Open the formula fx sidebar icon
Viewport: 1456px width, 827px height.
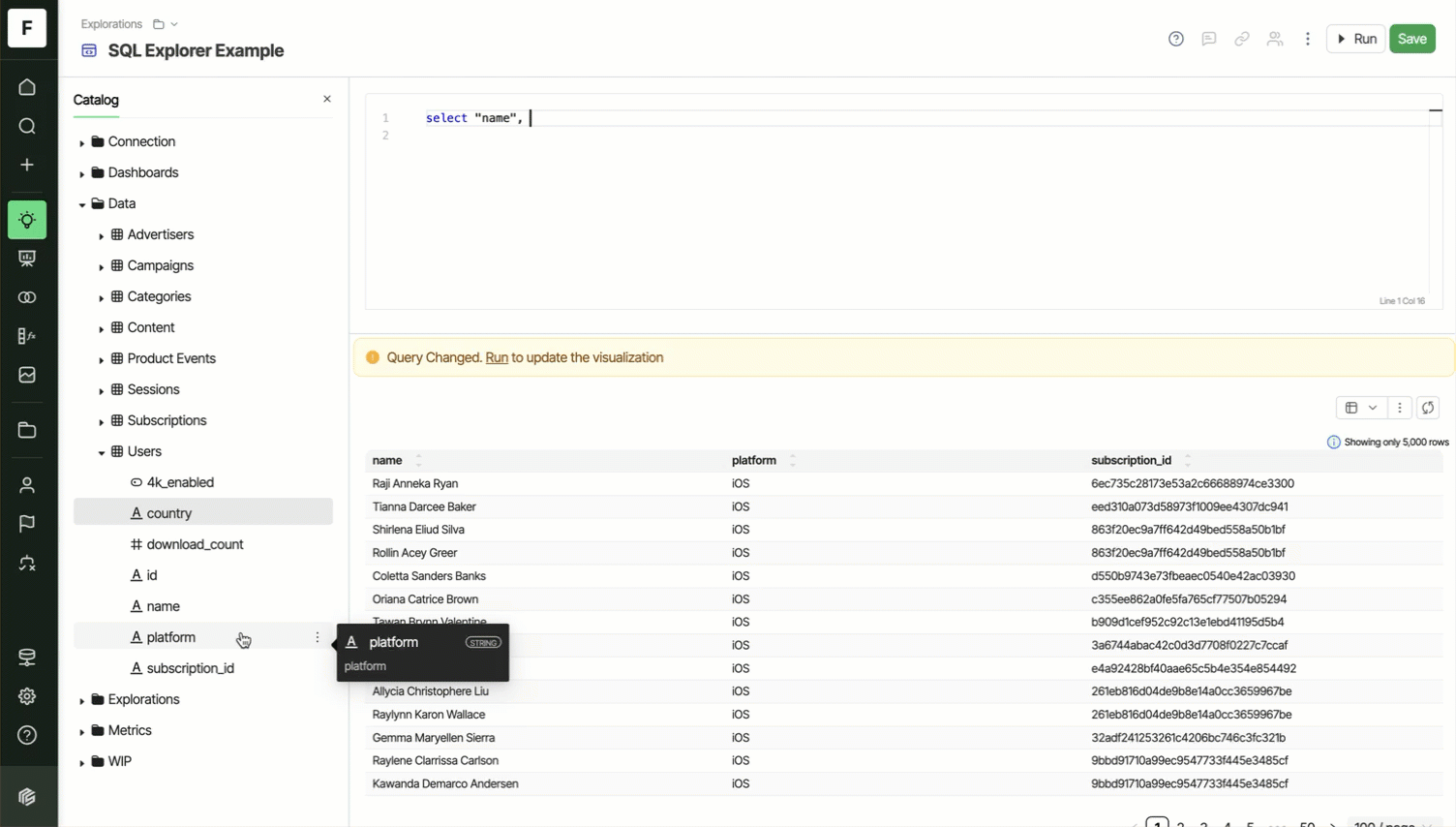click(x=27, y=336)
